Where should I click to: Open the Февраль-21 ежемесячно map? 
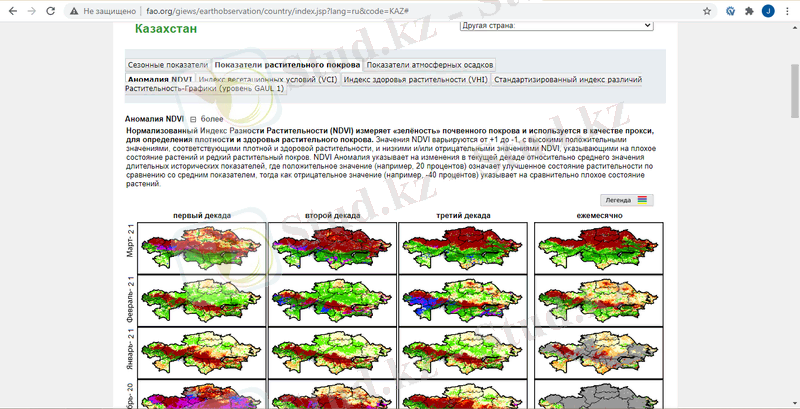point(598,300)
